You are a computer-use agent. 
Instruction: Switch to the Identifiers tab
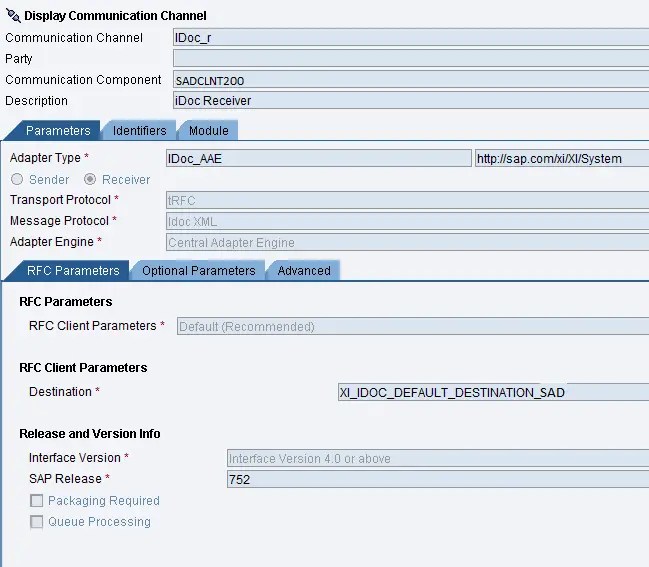[139, 131]
